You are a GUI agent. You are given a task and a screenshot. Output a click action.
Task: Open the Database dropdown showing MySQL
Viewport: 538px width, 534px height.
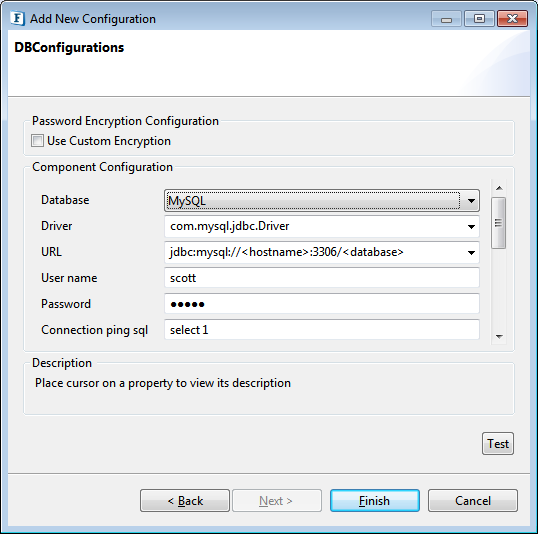click(321, 200)
